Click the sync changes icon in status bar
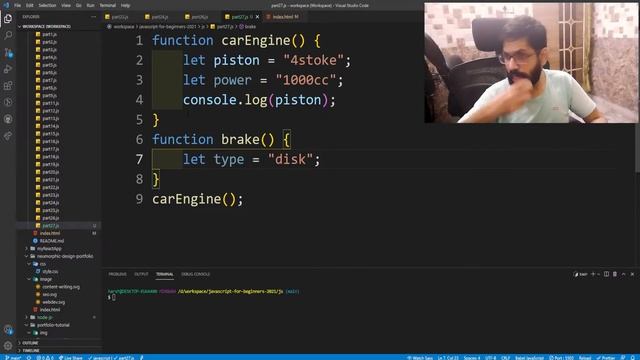Screen dimensions: 640x360 coord(29,358)
